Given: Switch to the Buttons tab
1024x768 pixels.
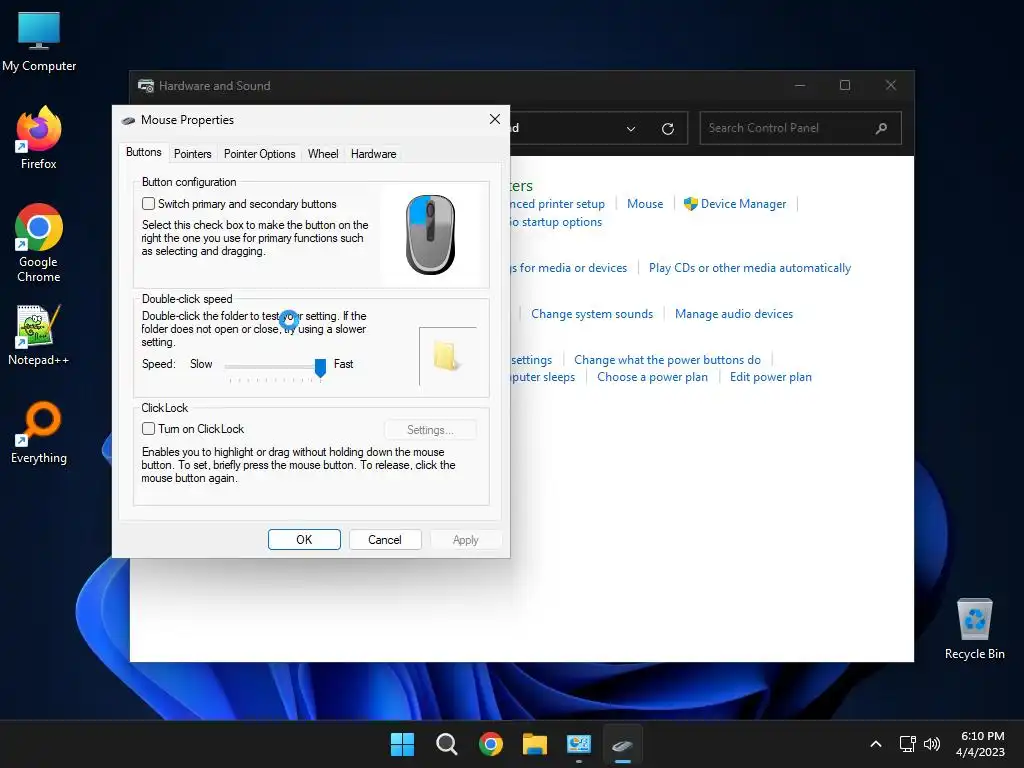Looking at the screenshot, I should coord(144,152).
